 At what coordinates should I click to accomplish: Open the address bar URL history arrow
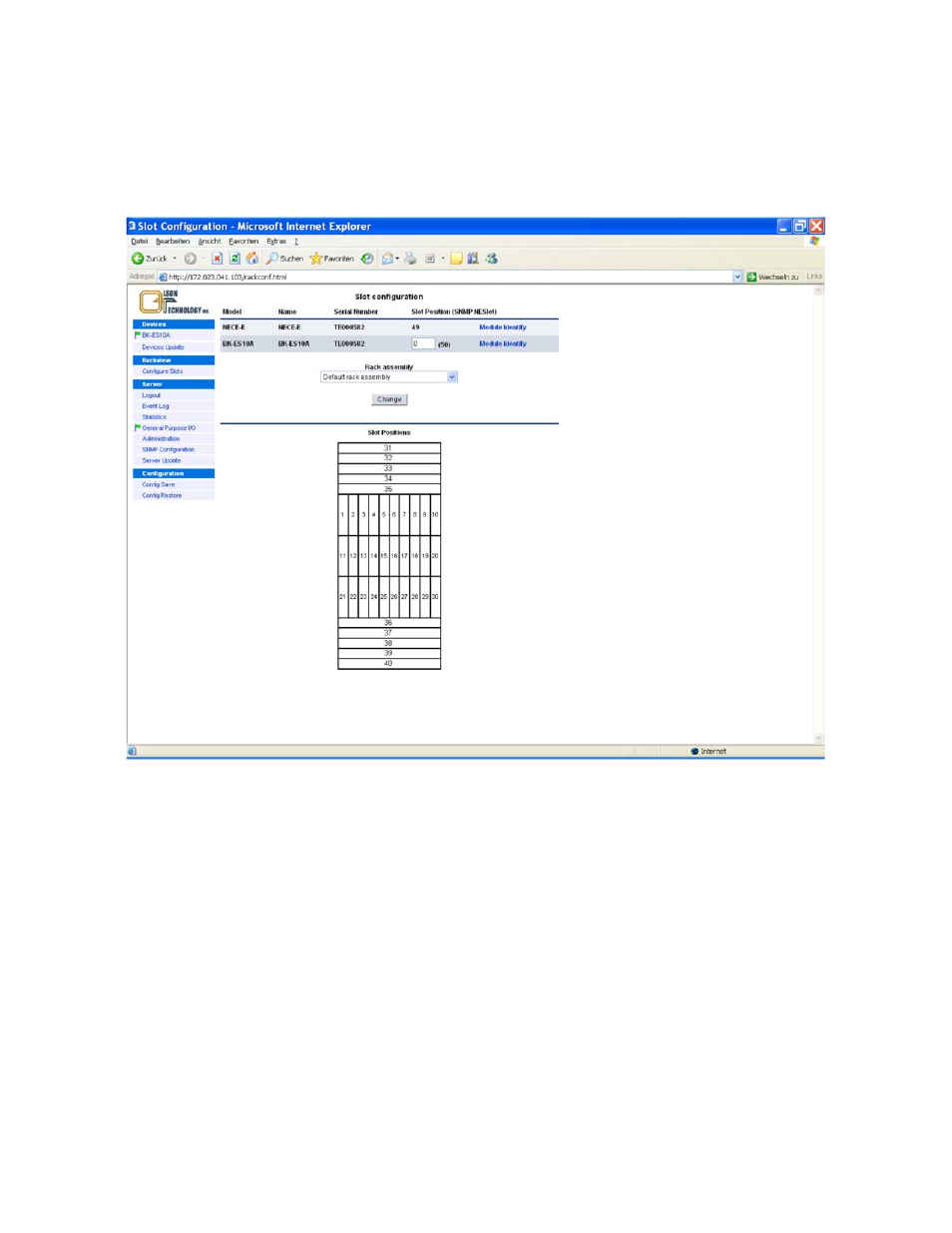click(x=737, y=278)
